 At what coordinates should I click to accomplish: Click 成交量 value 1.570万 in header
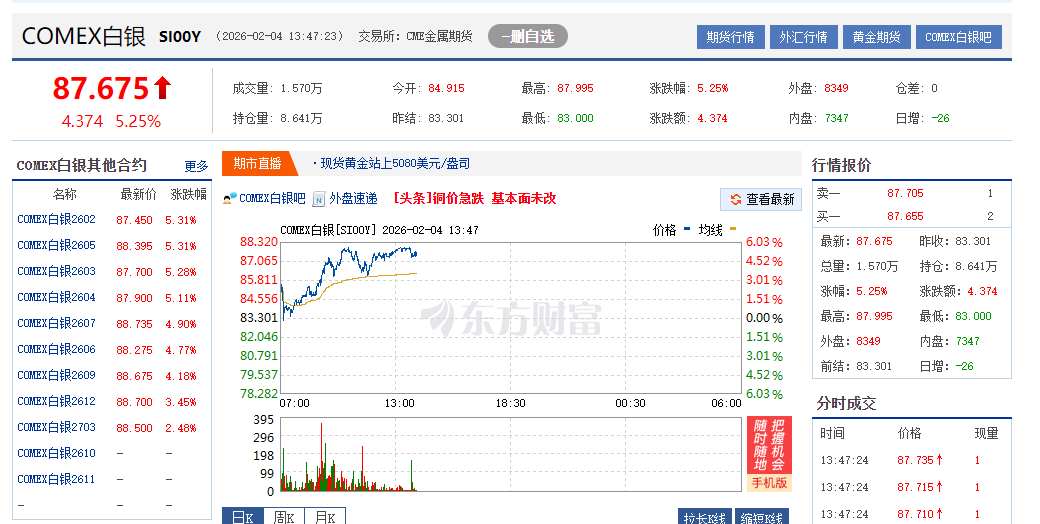[x=301, y=88]
